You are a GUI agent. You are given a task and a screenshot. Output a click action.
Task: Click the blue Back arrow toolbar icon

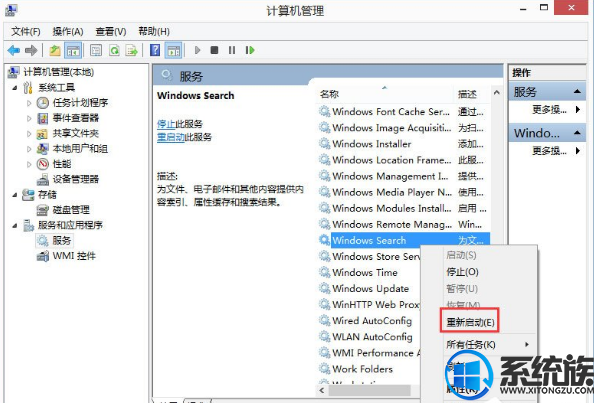click(x=14, y=50)
